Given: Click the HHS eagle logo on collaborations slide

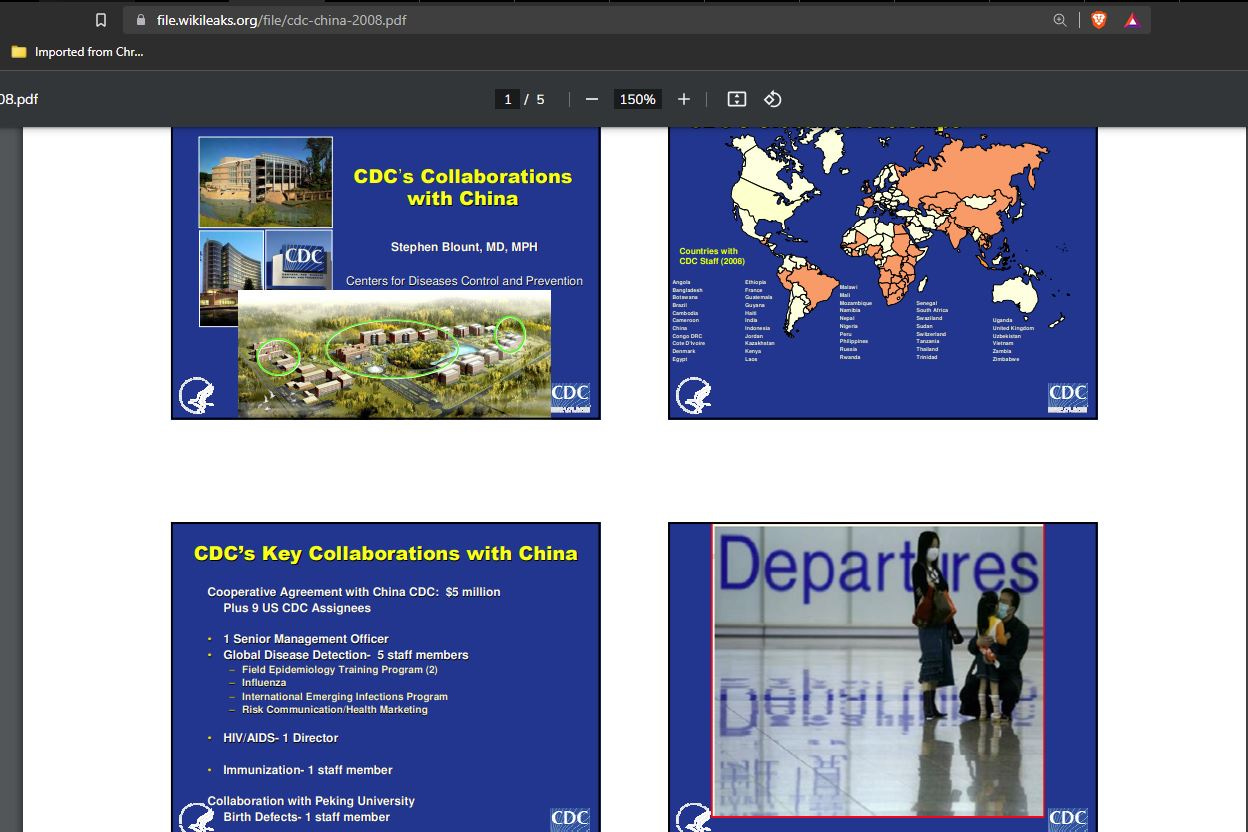Looking at the screenshot, I should [197, 818].
